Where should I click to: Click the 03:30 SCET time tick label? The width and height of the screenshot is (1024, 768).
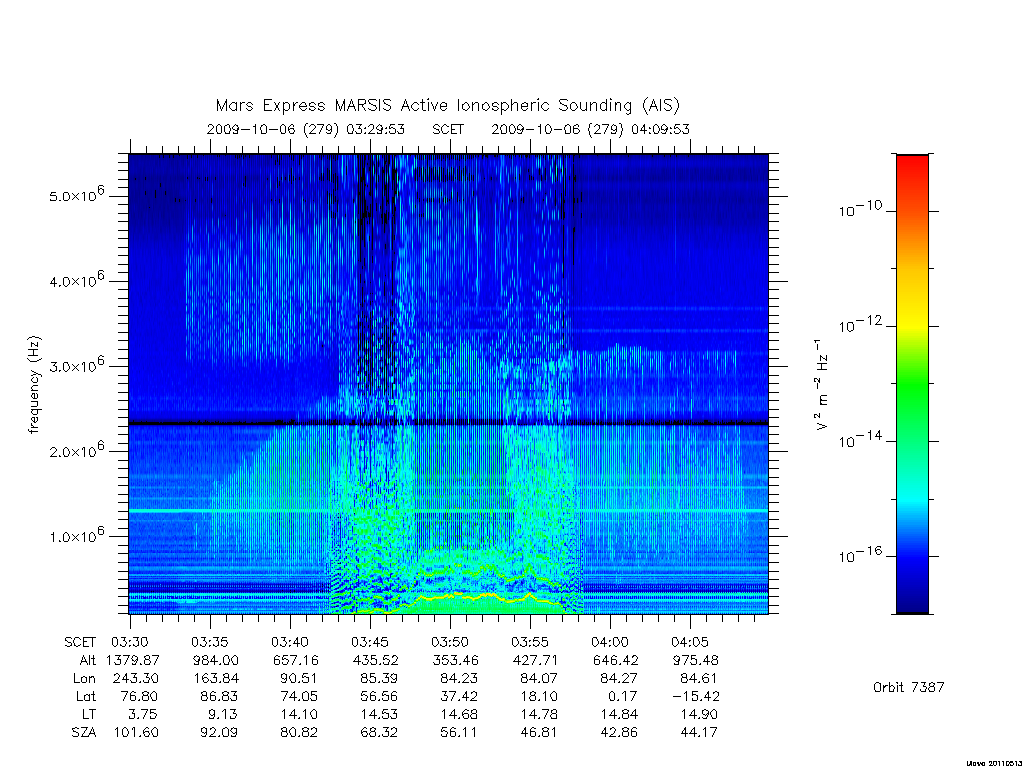point(130,642)
